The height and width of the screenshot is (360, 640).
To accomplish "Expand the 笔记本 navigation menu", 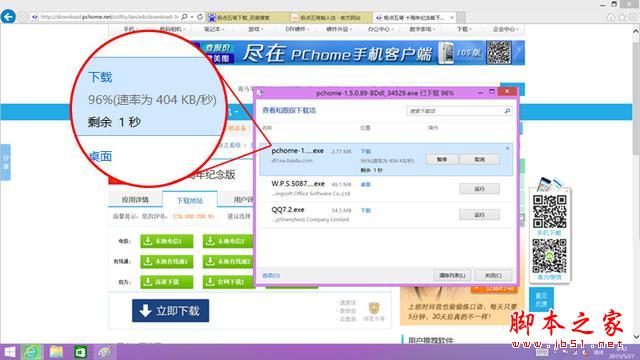I will tap(213, 29).
